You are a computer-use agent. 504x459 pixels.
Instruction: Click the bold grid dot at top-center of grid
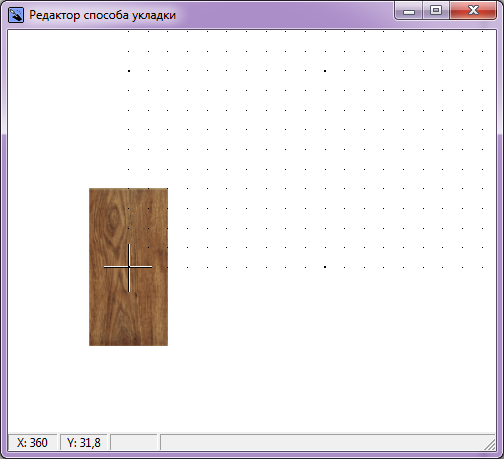(325, 71)
